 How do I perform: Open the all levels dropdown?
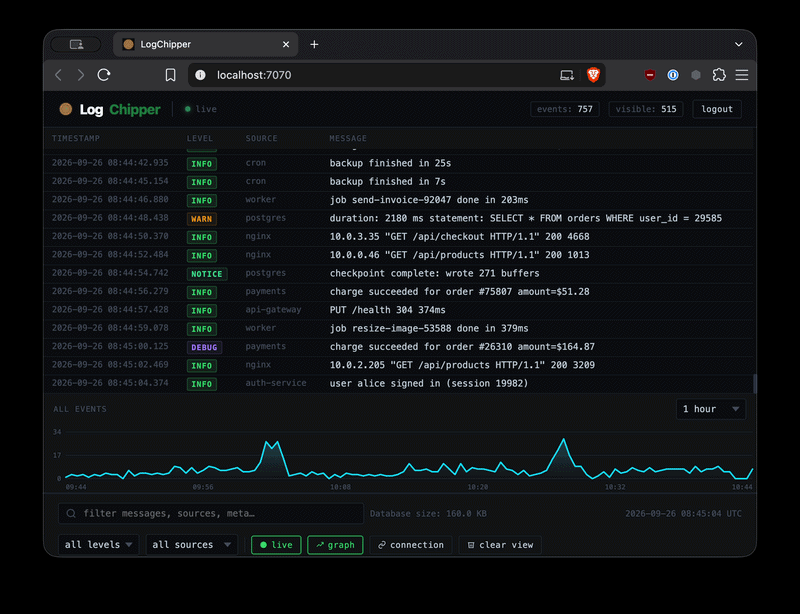click(98, 545)
